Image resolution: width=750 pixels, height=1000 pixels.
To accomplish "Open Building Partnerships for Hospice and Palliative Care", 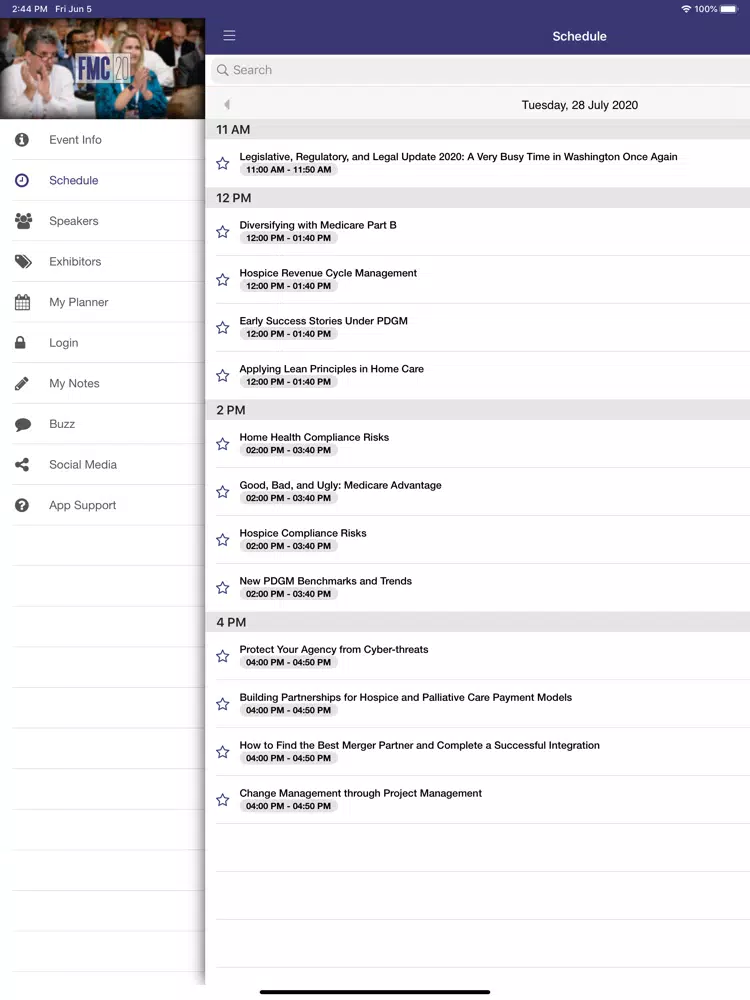I will (478, 703).
